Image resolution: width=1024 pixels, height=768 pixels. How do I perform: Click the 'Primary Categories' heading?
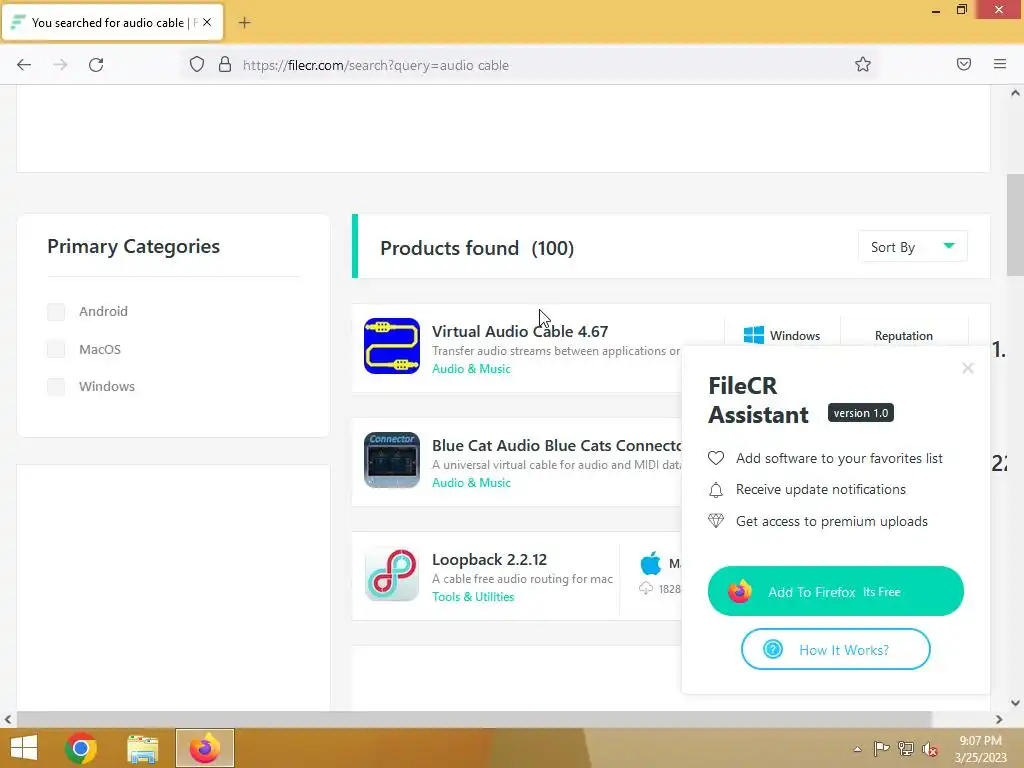pyautogui.click(x=133, y=246)
